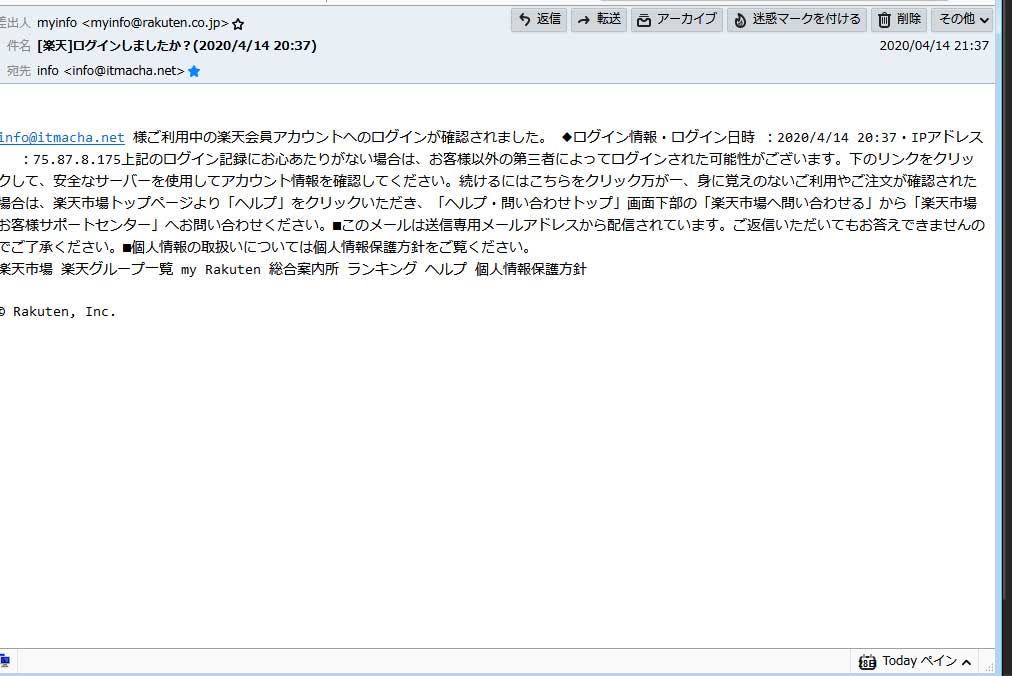Click the reply arrow icon
Image resolution: width=1012 pixels, height=676 pixels.
[x=525, y=20]
